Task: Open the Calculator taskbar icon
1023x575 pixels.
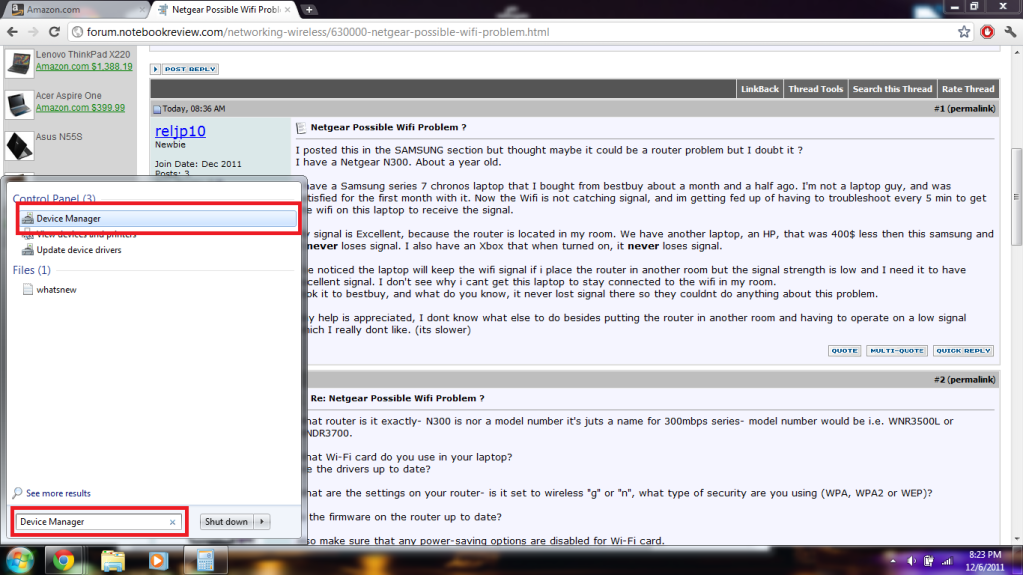Action: (x=205, y=561)
